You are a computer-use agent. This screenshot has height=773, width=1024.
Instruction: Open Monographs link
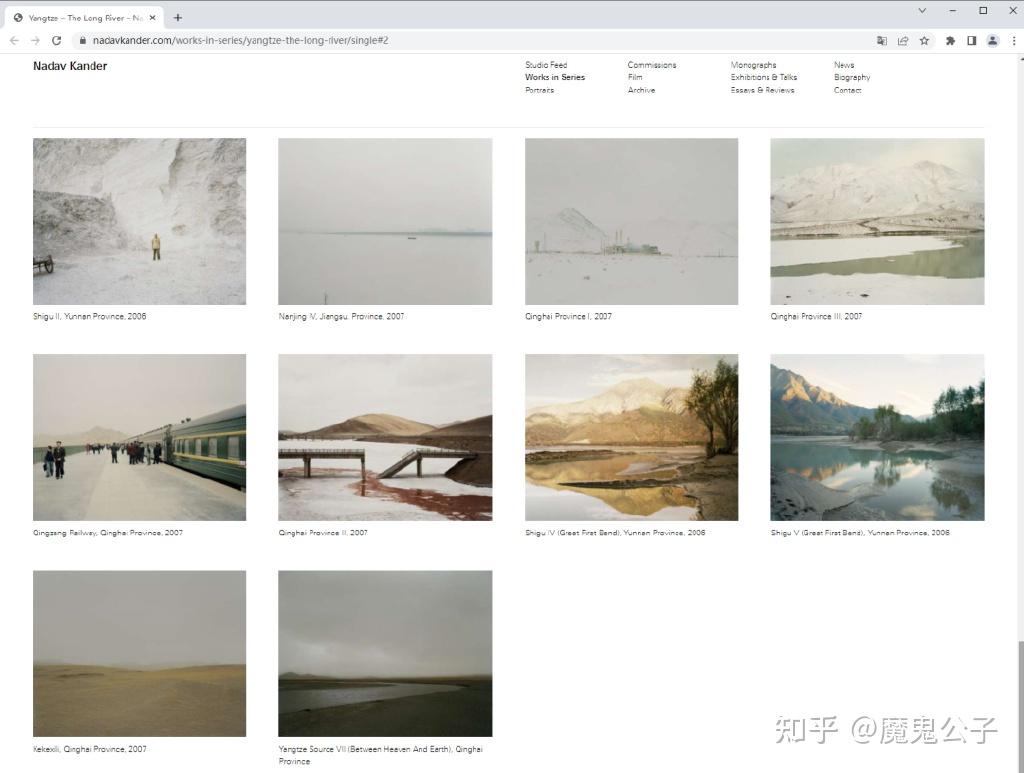click(754, 65)
